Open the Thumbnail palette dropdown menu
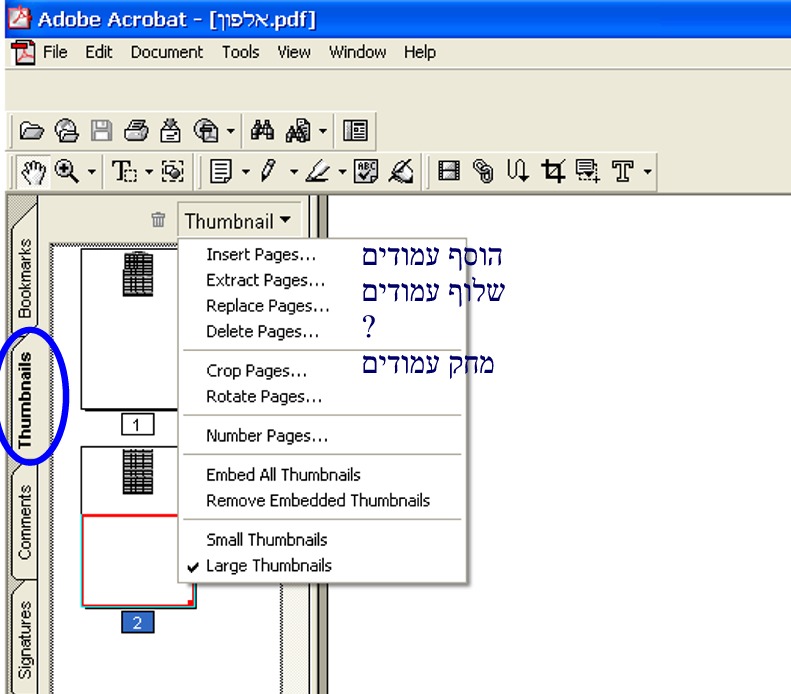 [239, 221]
